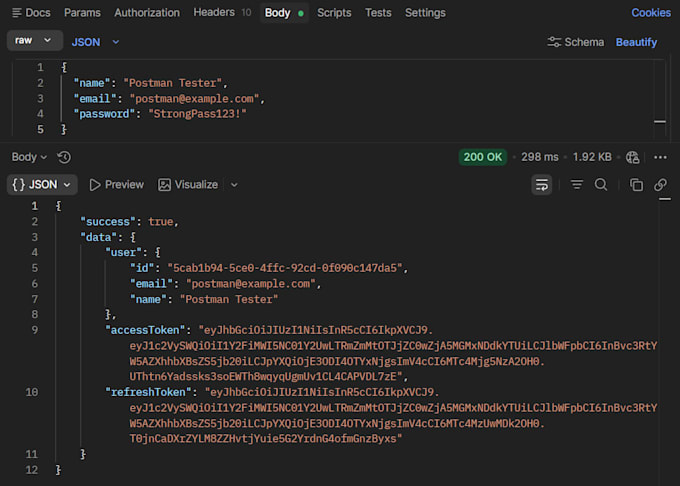Change the response JSON format dropdown

[x=42, y=185]
